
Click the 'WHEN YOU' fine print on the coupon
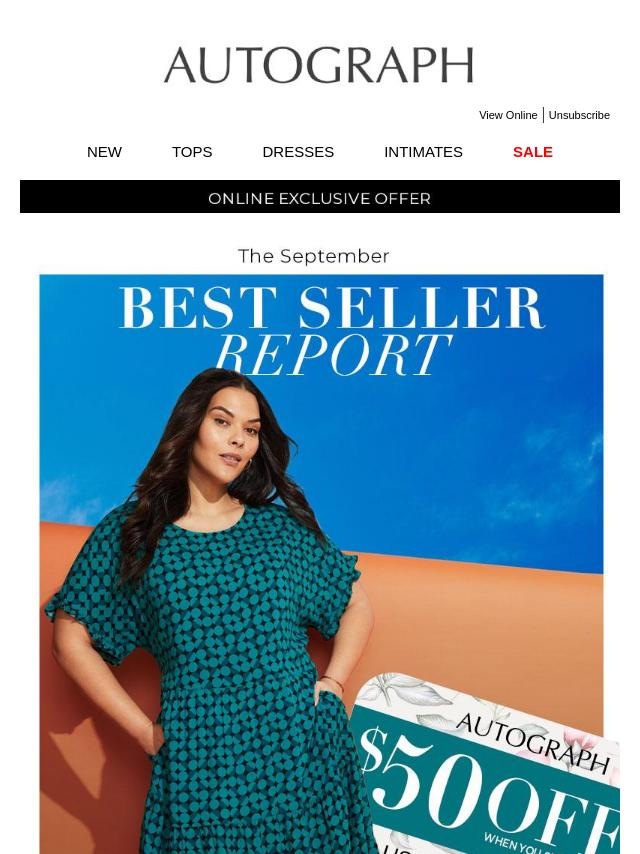tap(509, 843)
